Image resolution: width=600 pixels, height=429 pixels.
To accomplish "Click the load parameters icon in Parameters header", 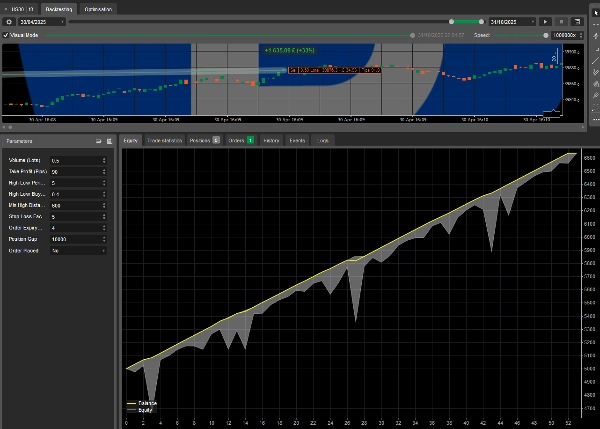I will (x=97, y=141).
